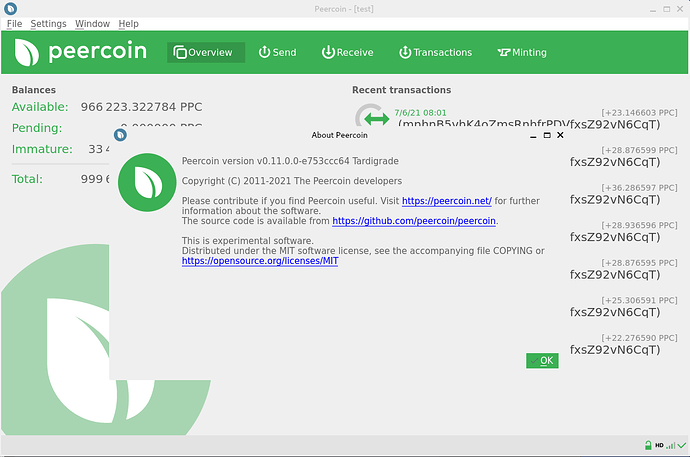Select the Peercoin version v0.11.0.0 text

[x=290, y=161]
